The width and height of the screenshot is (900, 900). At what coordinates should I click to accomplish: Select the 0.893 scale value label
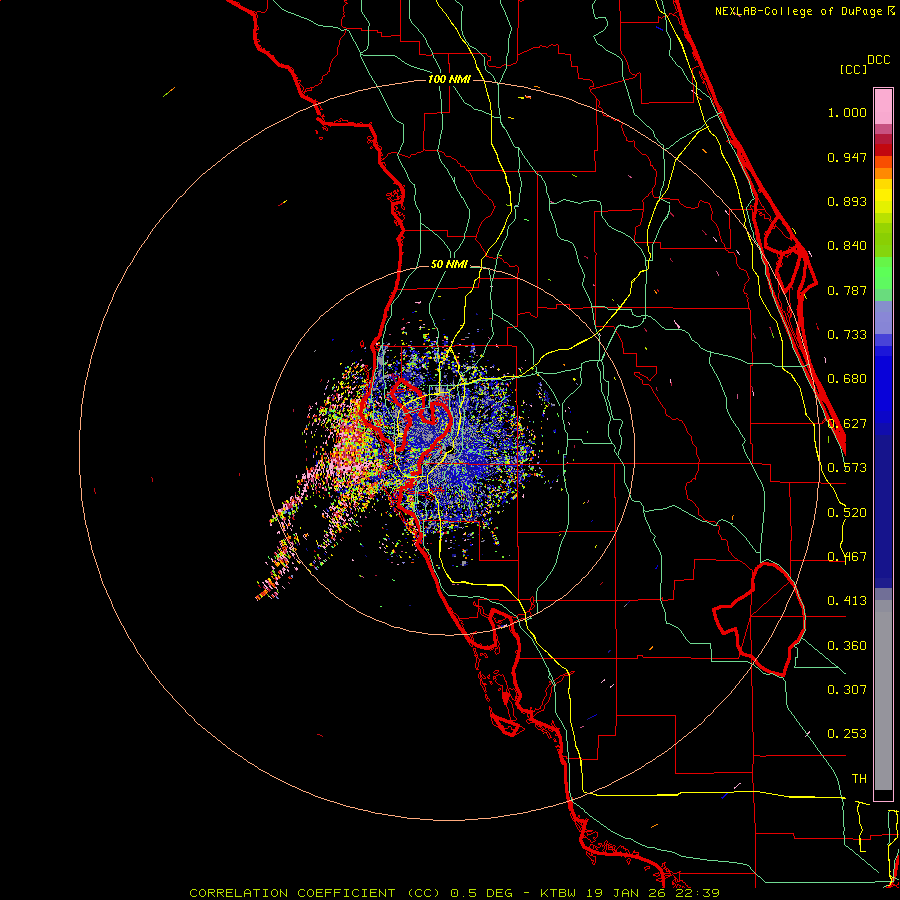847,201
